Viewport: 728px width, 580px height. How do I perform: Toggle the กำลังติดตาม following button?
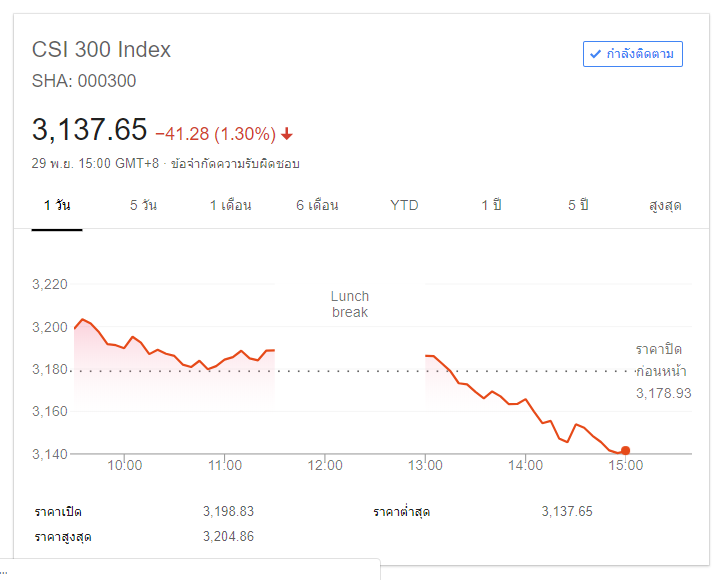(632, 54)
